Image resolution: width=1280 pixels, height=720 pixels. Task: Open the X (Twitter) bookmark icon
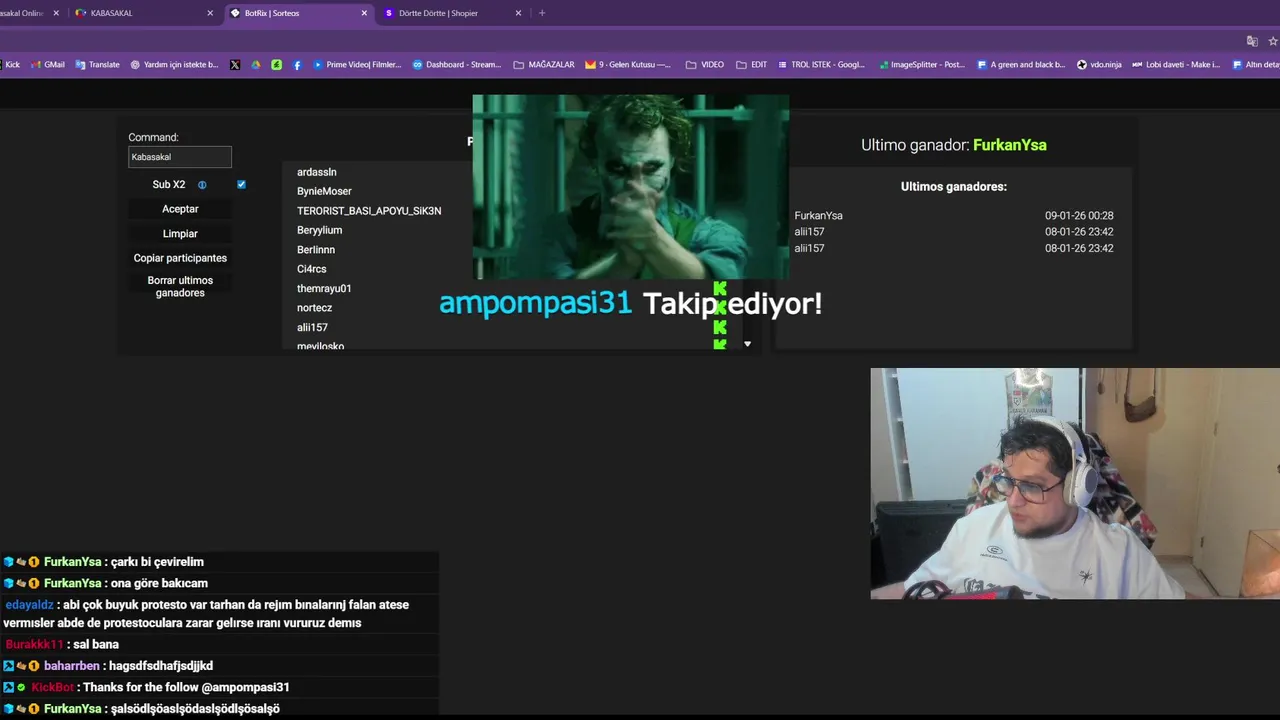(x=235, y=65)
